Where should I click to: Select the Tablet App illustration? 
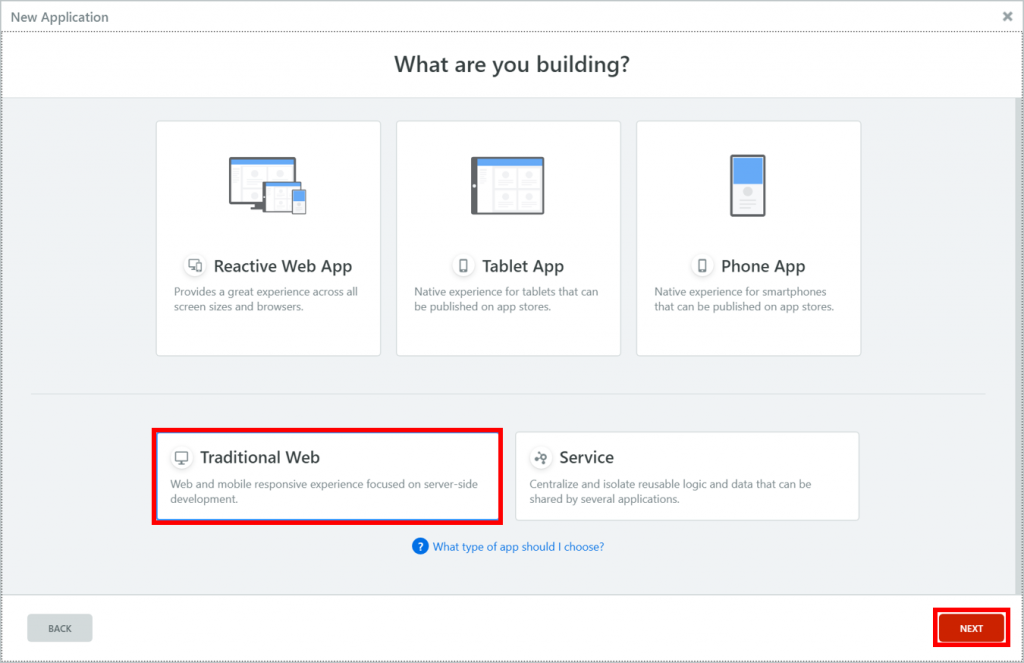click(508, 185)
